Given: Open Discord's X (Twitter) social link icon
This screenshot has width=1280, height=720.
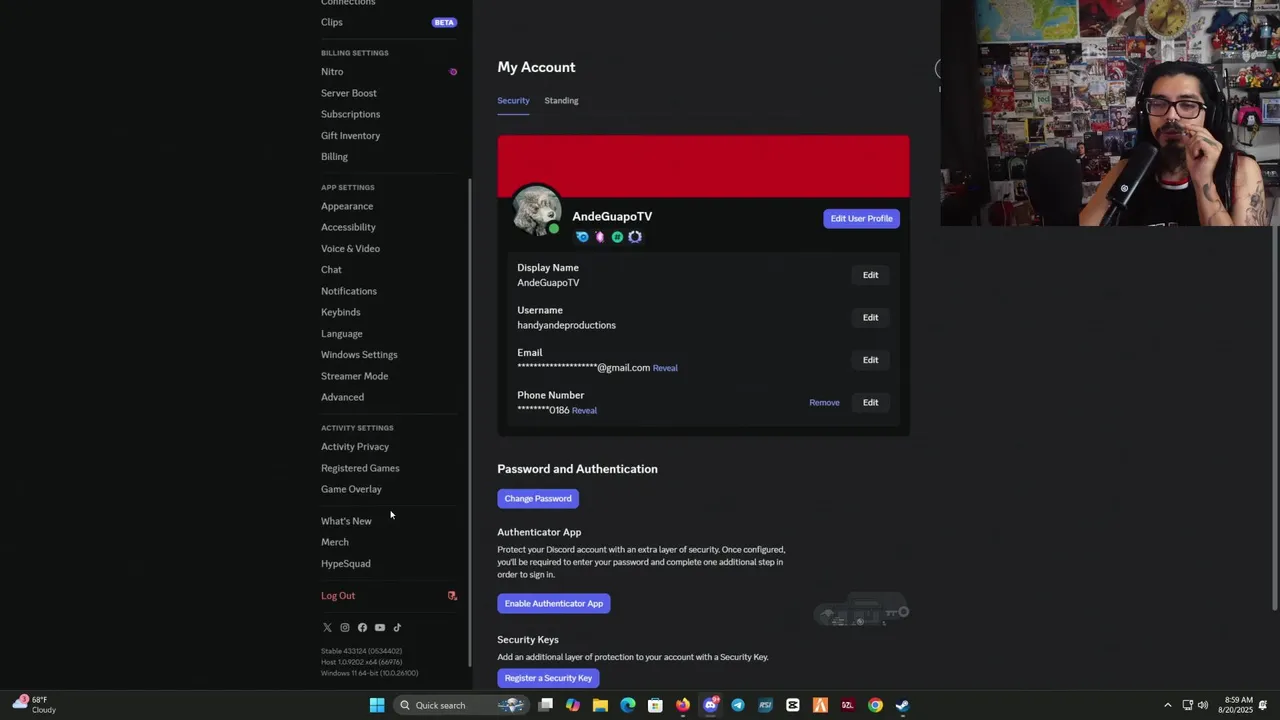Looking at the screenshot, I should click(327, 628).
